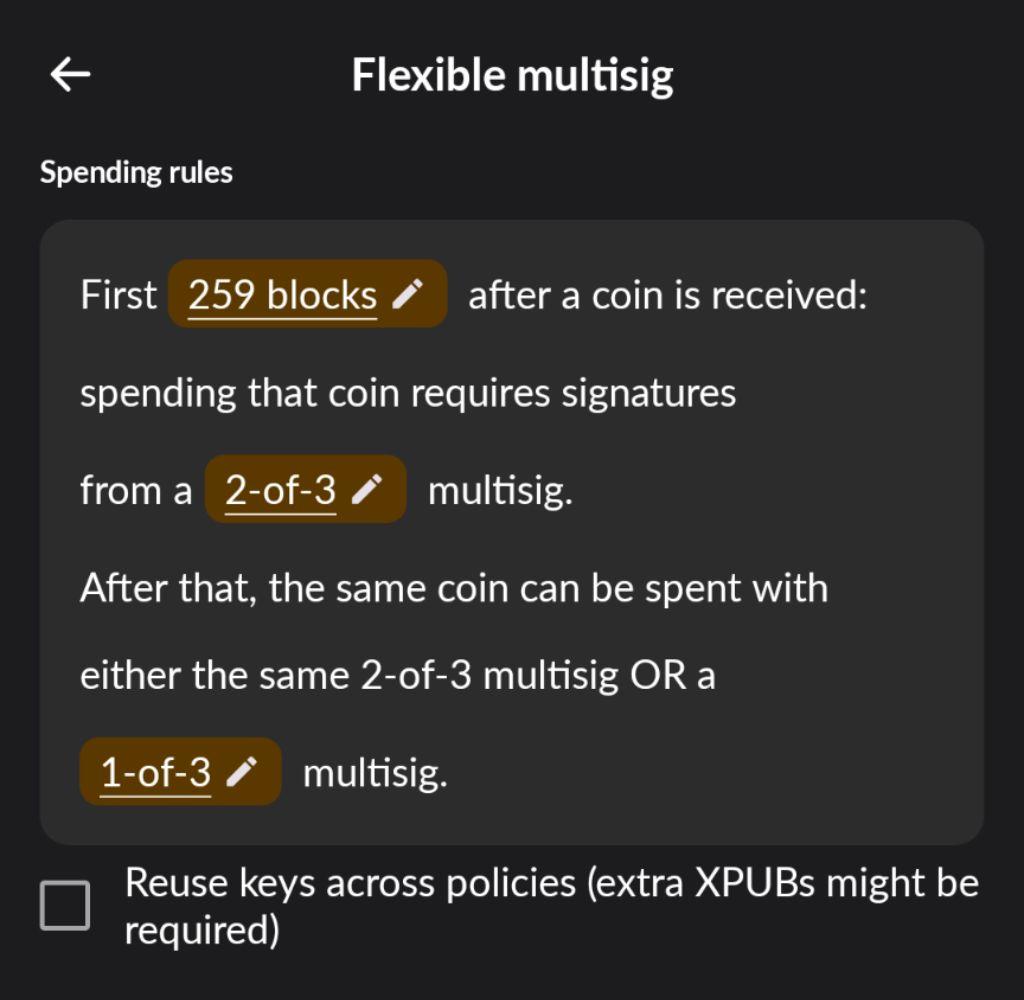This screenshot has height=1000, width=1024.
Task: Enable the Reuse keys across policies checkbox
Action: pyautogui.click(x=65, y=906)
